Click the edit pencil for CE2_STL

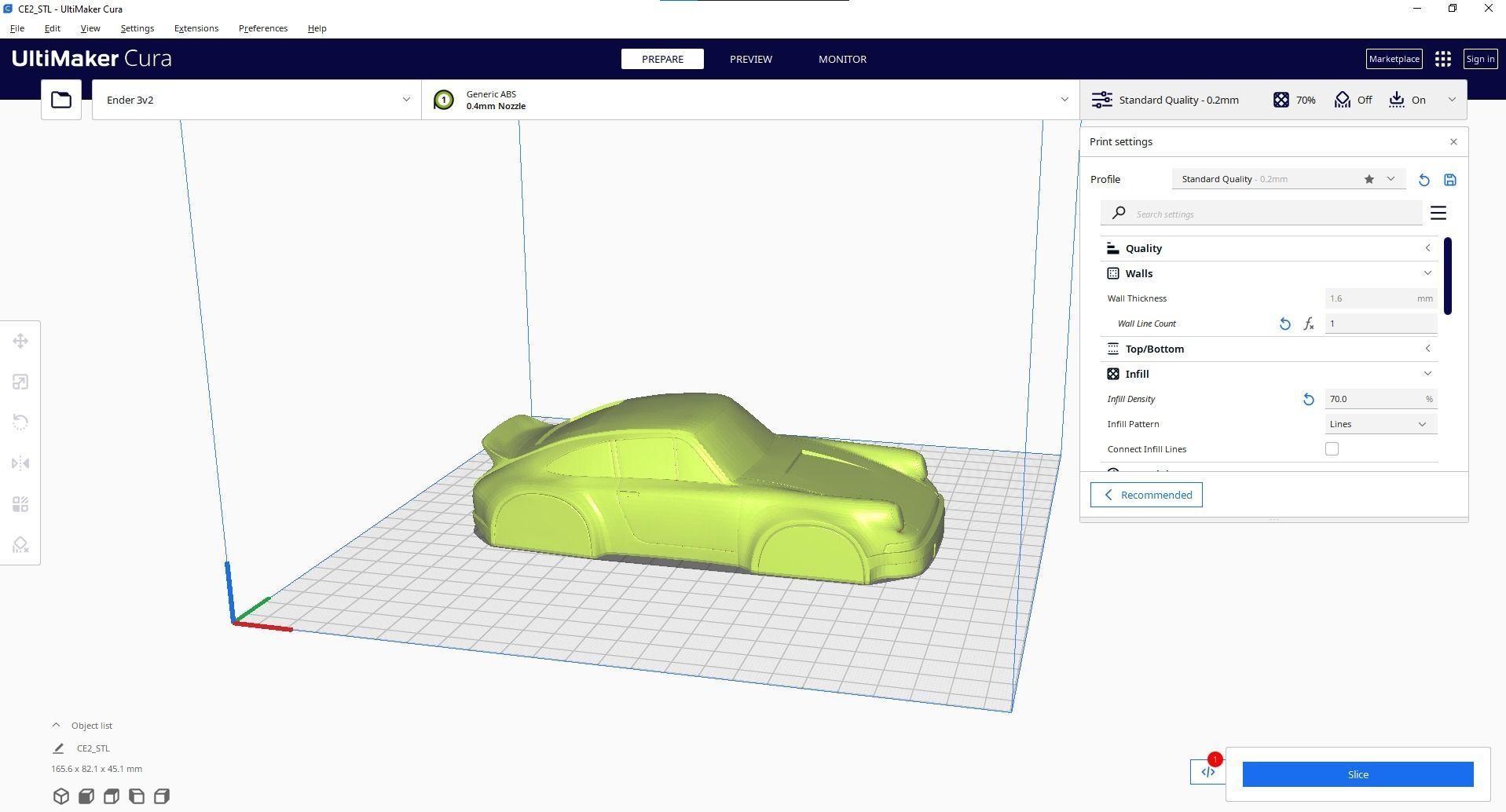coord(58,748)
